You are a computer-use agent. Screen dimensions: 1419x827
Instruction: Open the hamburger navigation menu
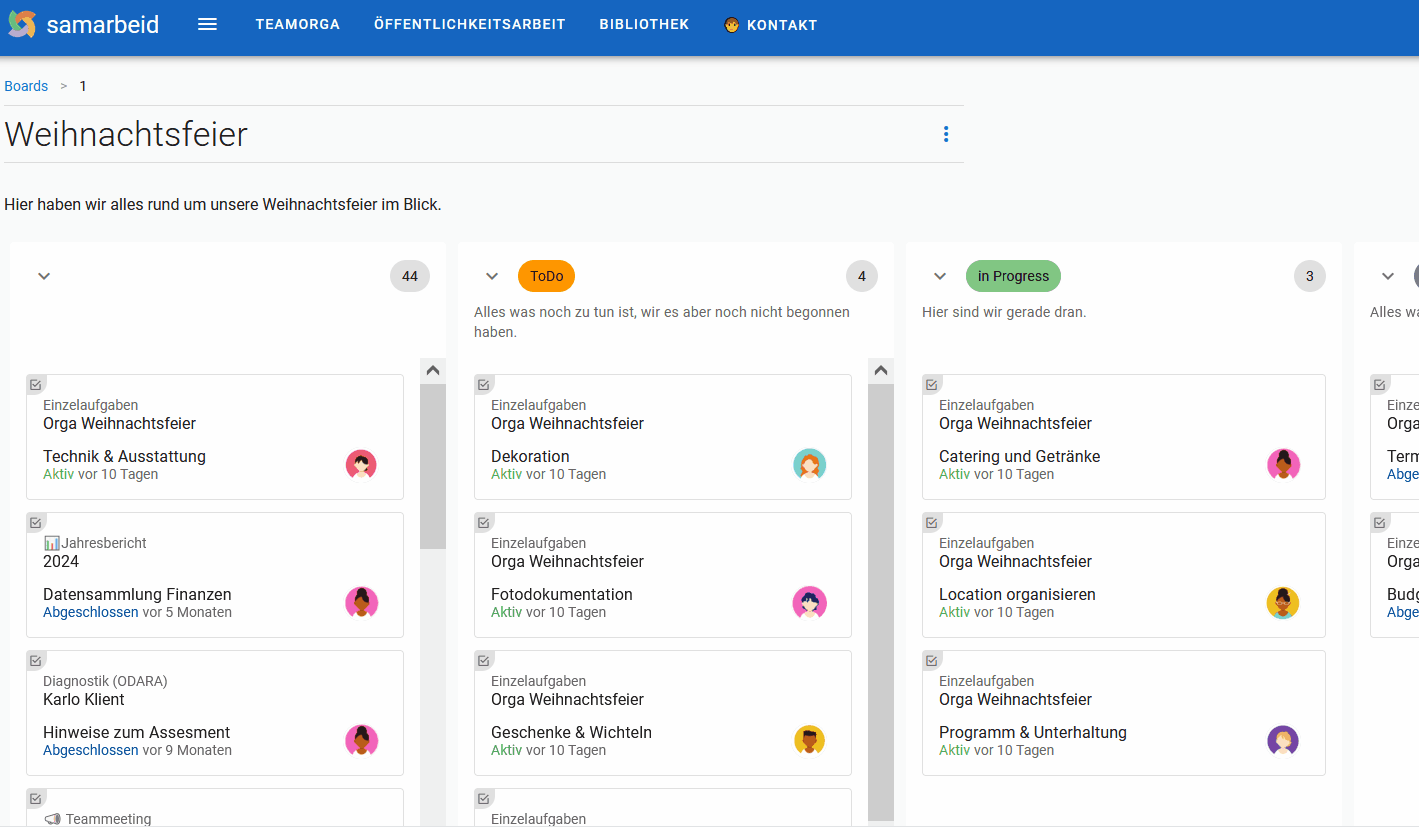207,25
